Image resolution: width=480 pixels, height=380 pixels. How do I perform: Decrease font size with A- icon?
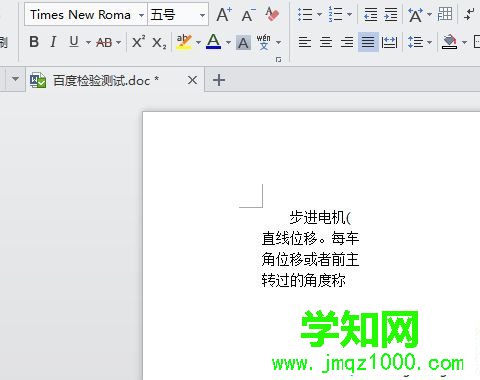(248, 15)
